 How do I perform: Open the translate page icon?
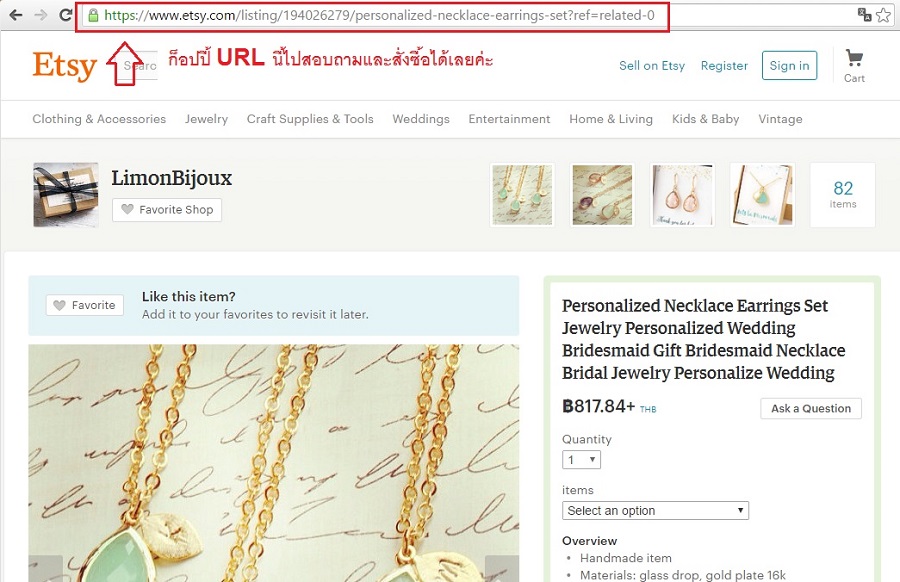[x=864, y=15]
